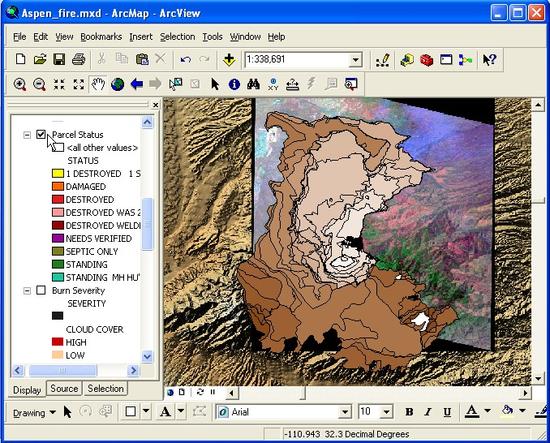Toggle bold text formatting

click(409, 412)
